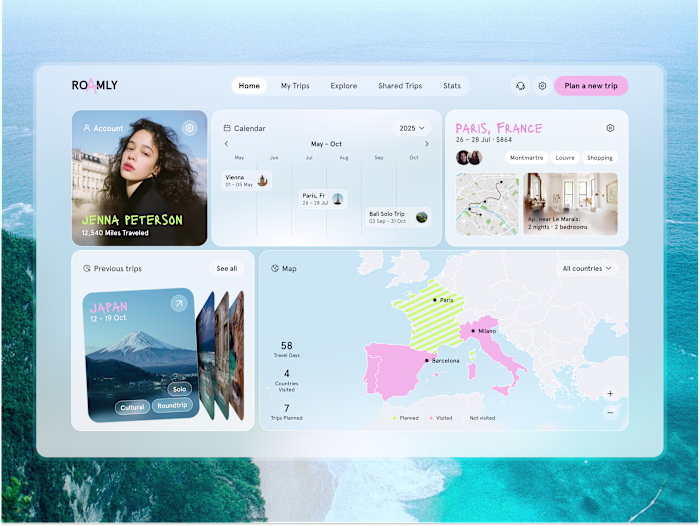This screenshot has width=700, height=526.
Task: Open the Paris, Fr calendar entry
Action: tap(323, 199)
